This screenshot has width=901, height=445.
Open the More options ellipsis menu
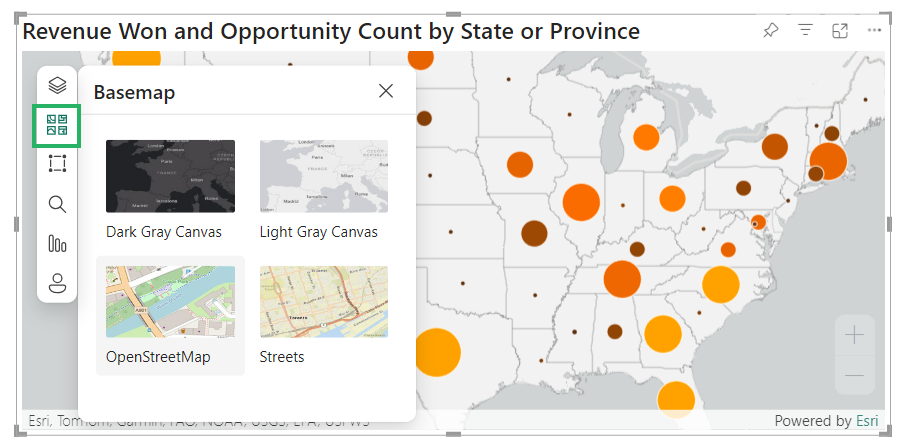[875, 31]
